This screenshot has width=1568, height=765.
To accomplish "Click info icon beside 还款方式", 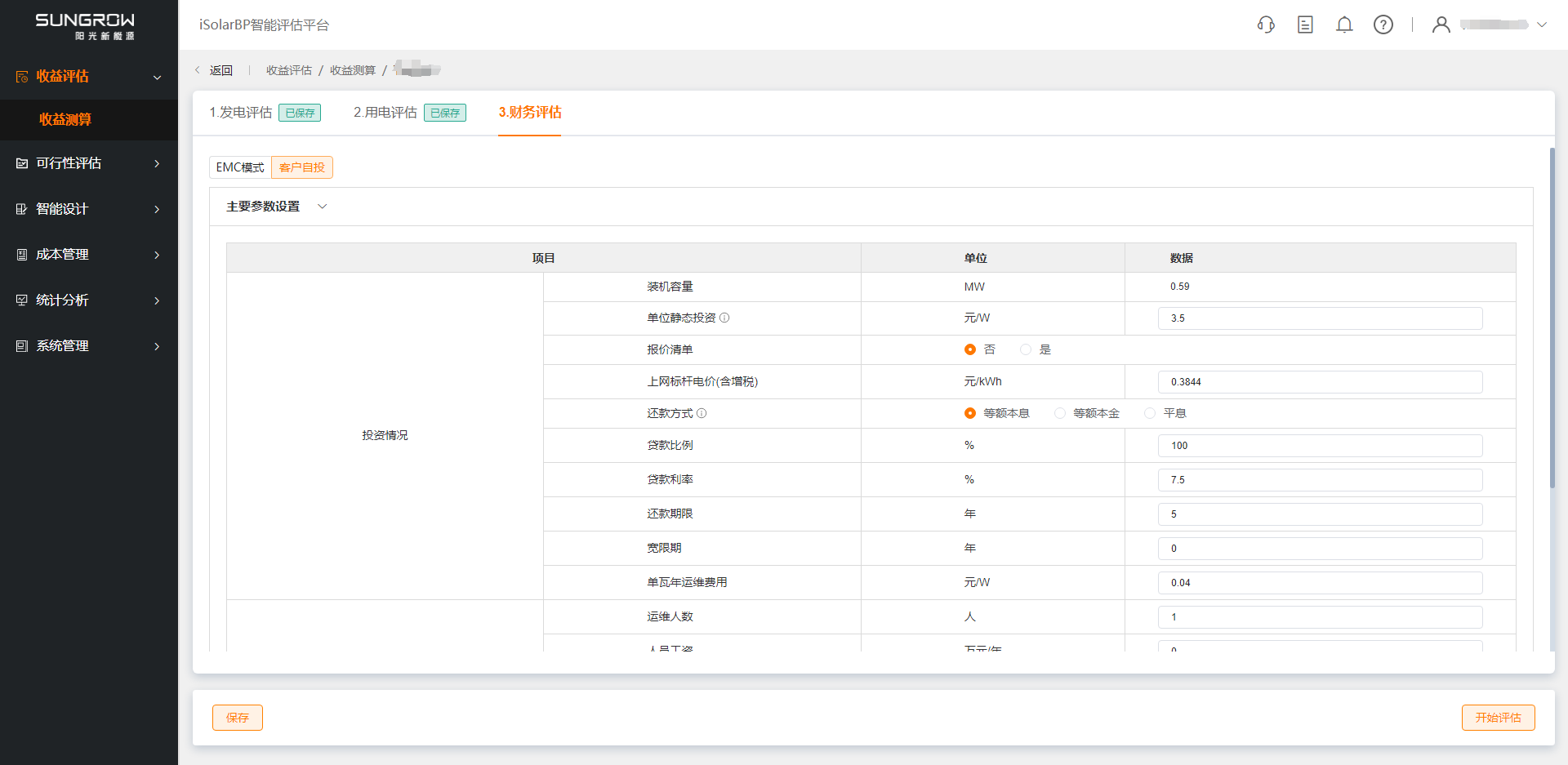I will click(702, 413).
